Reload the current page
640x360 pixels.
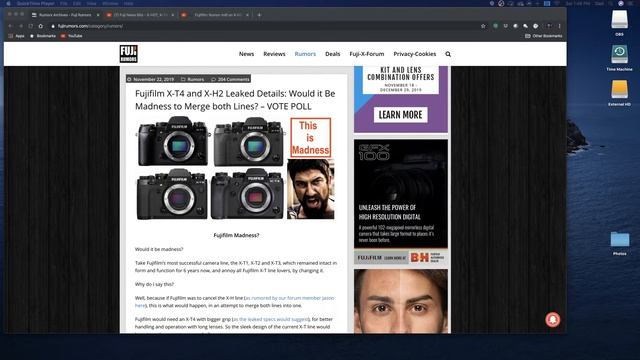[31, 26]
